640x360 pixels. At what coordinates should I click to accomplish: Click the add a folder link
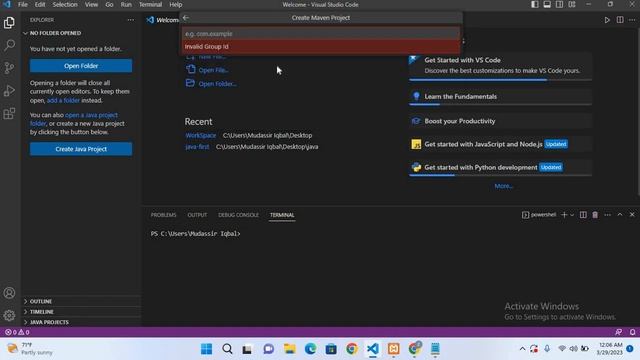pos(63,100)
